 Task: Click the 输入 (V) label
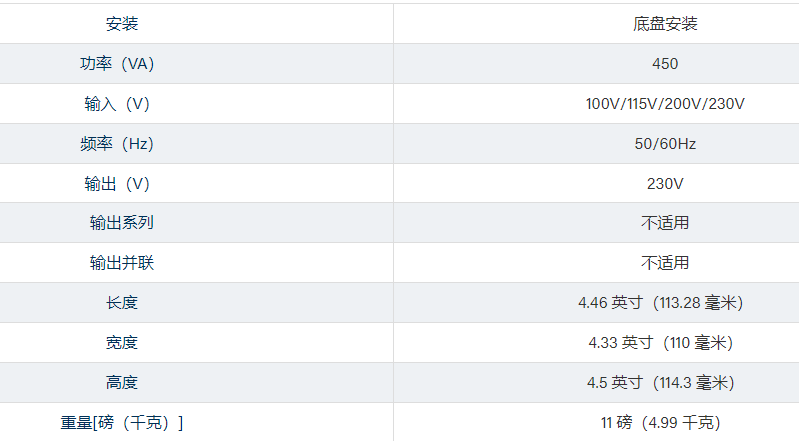tap(117, 104)
